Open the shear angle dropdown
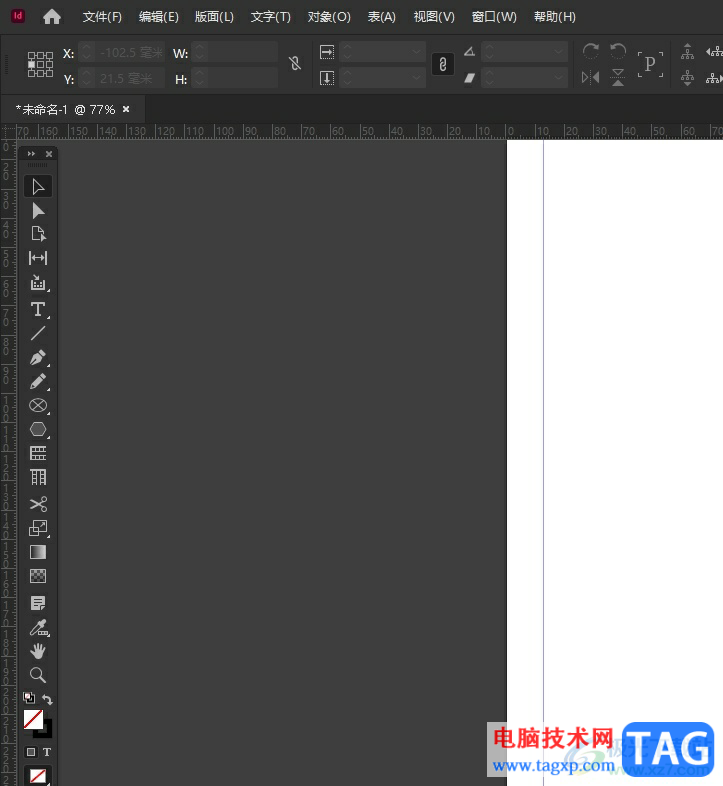 (x=559, y=78)
